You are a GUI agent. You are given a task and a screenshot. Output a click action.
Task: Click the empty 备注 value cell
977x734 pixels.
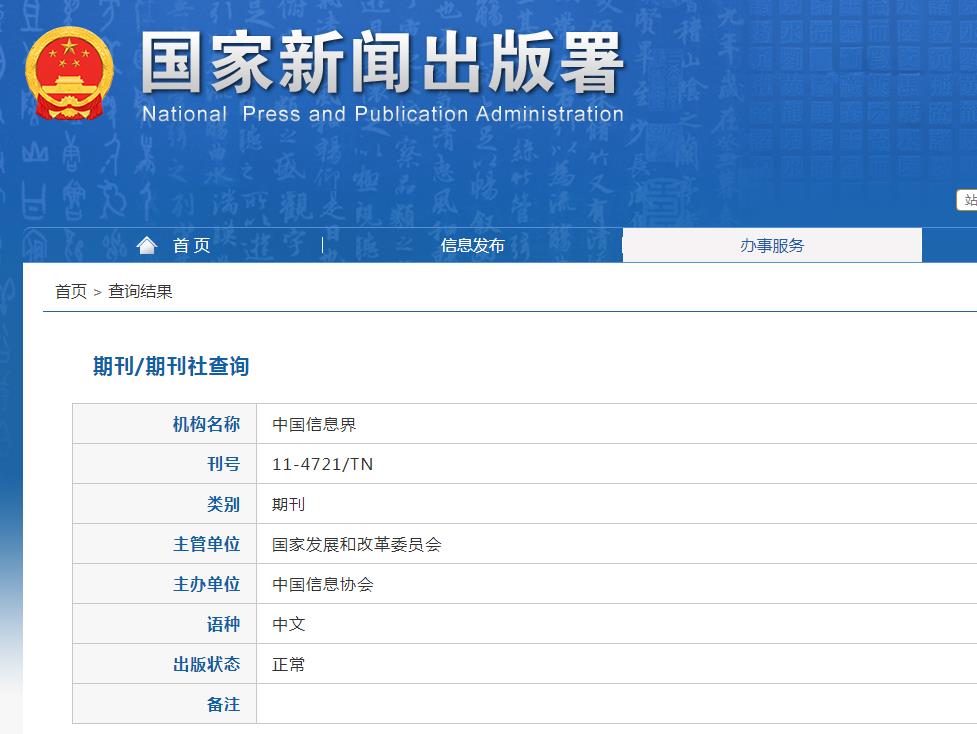[500, 704]
